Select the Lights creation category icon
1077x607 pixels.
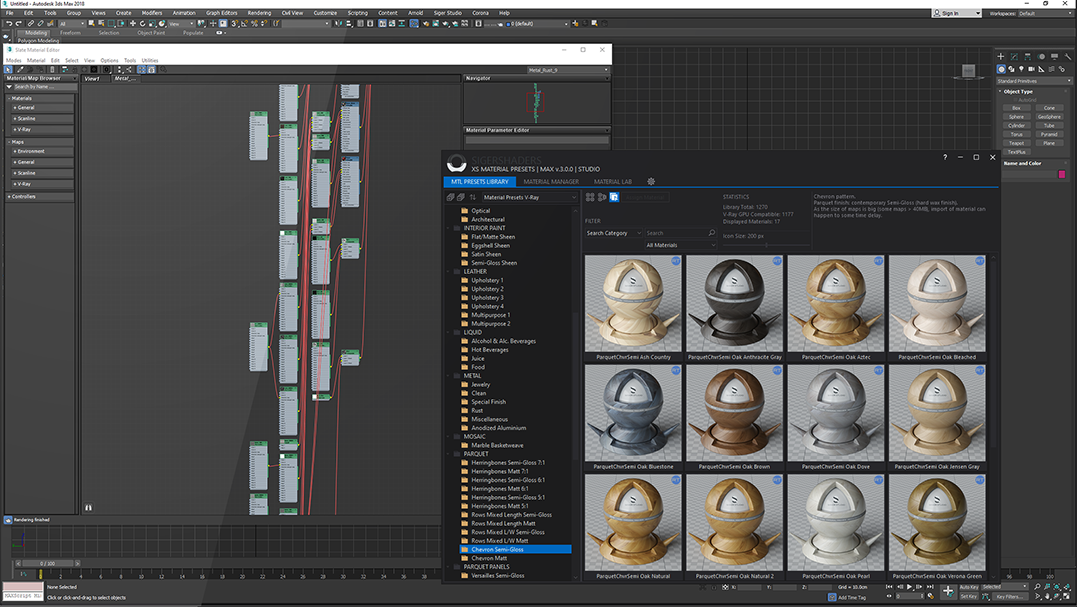[x=1021, y=69]
